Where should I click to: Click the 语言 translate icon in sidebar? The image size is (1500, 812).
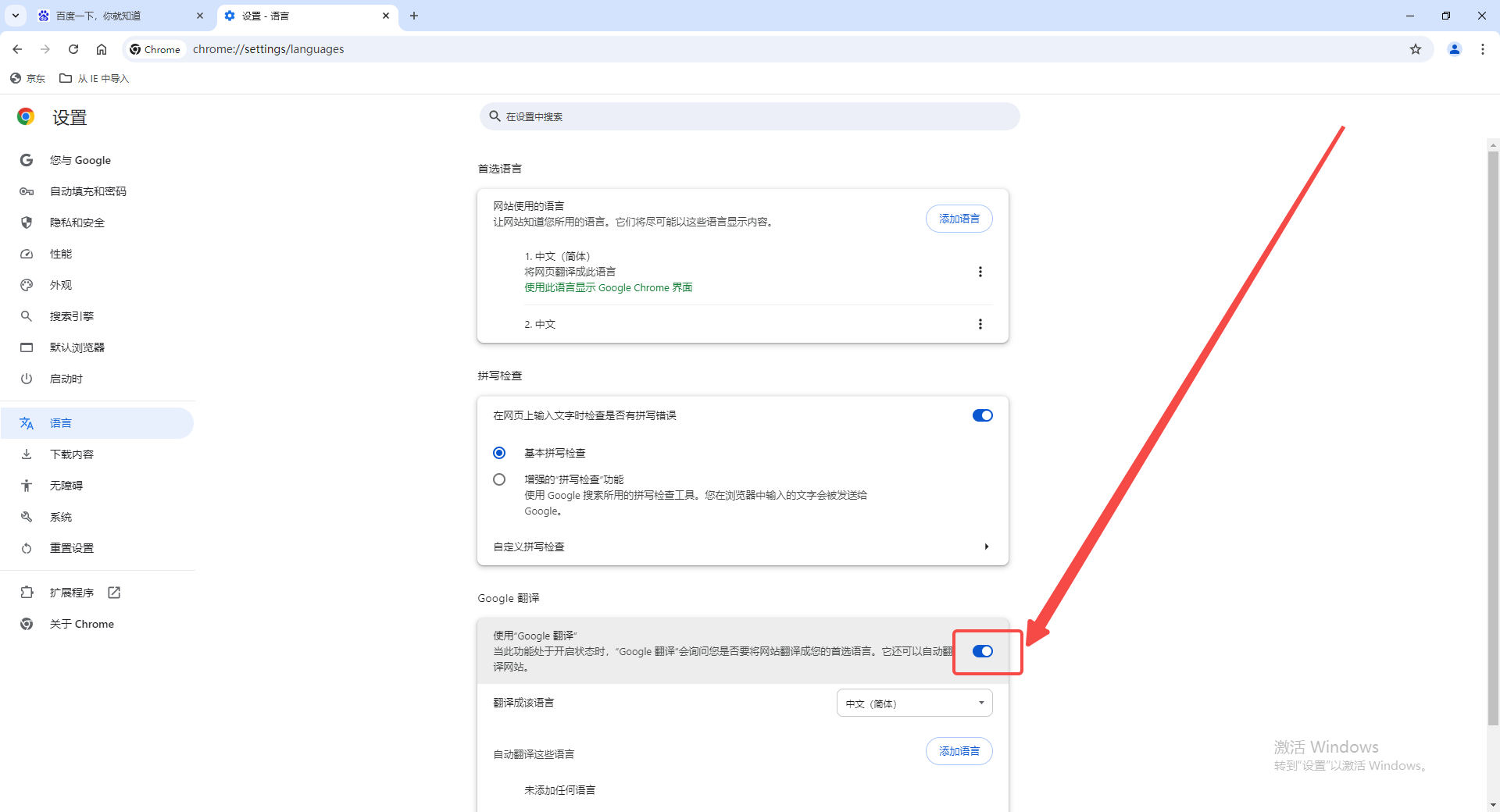[27, 423]
